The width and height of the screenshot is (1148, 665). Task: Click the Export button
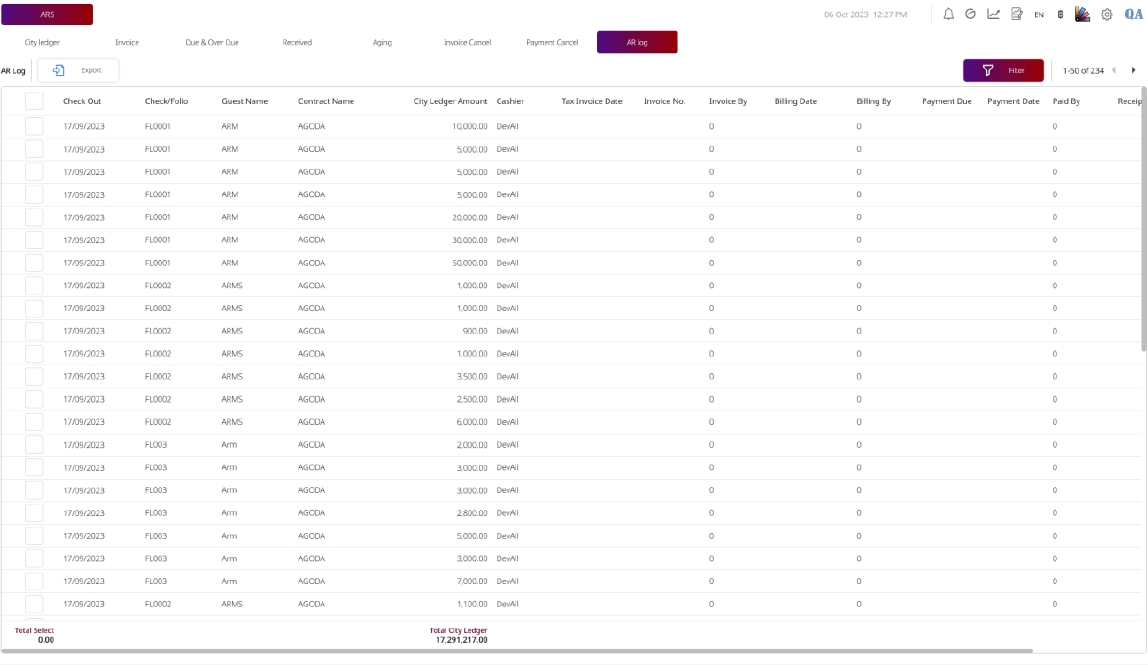tap(78, 70)
